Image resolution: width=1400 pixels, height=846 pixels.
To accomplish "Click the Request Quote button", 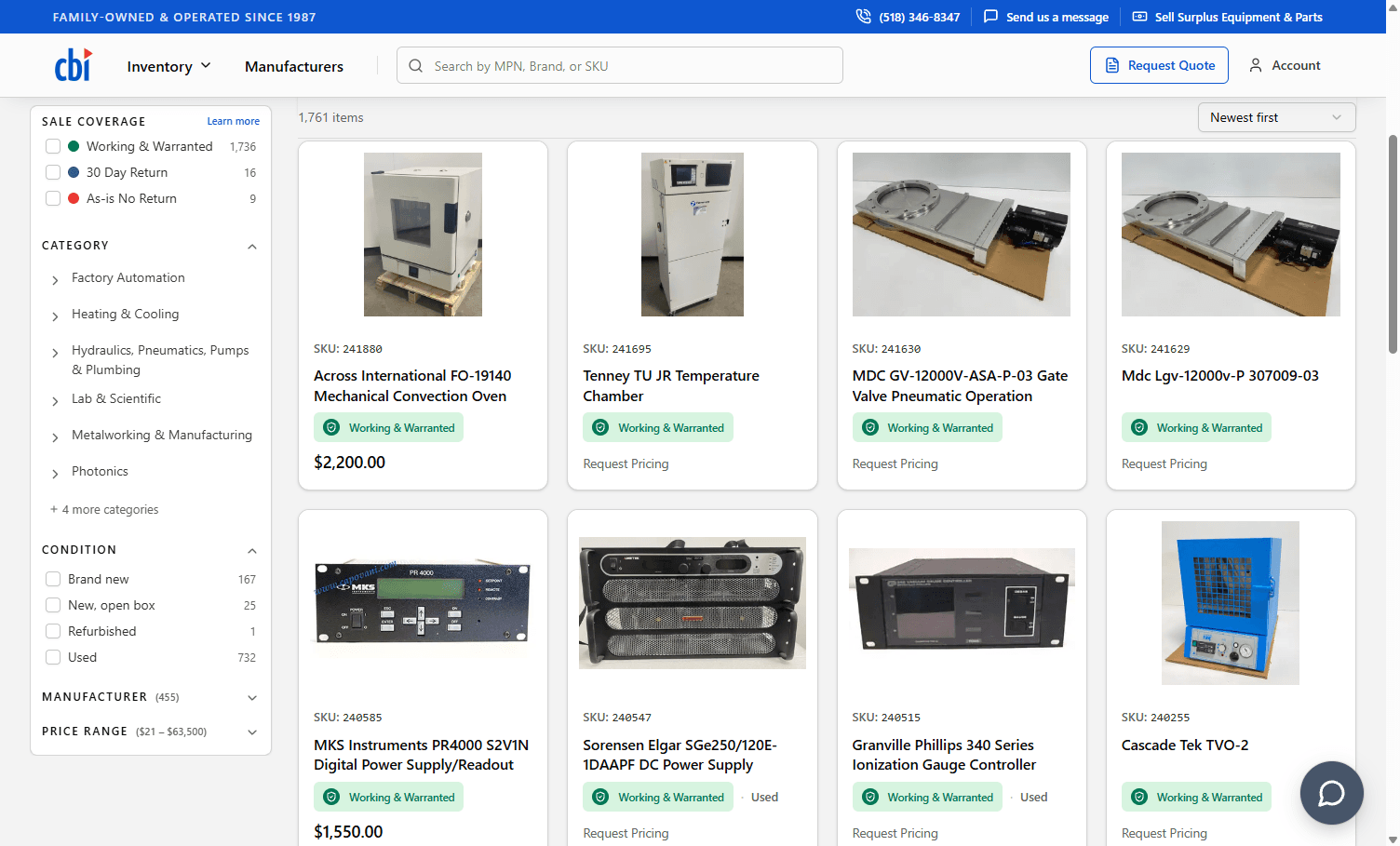I will coord(1159,65).
